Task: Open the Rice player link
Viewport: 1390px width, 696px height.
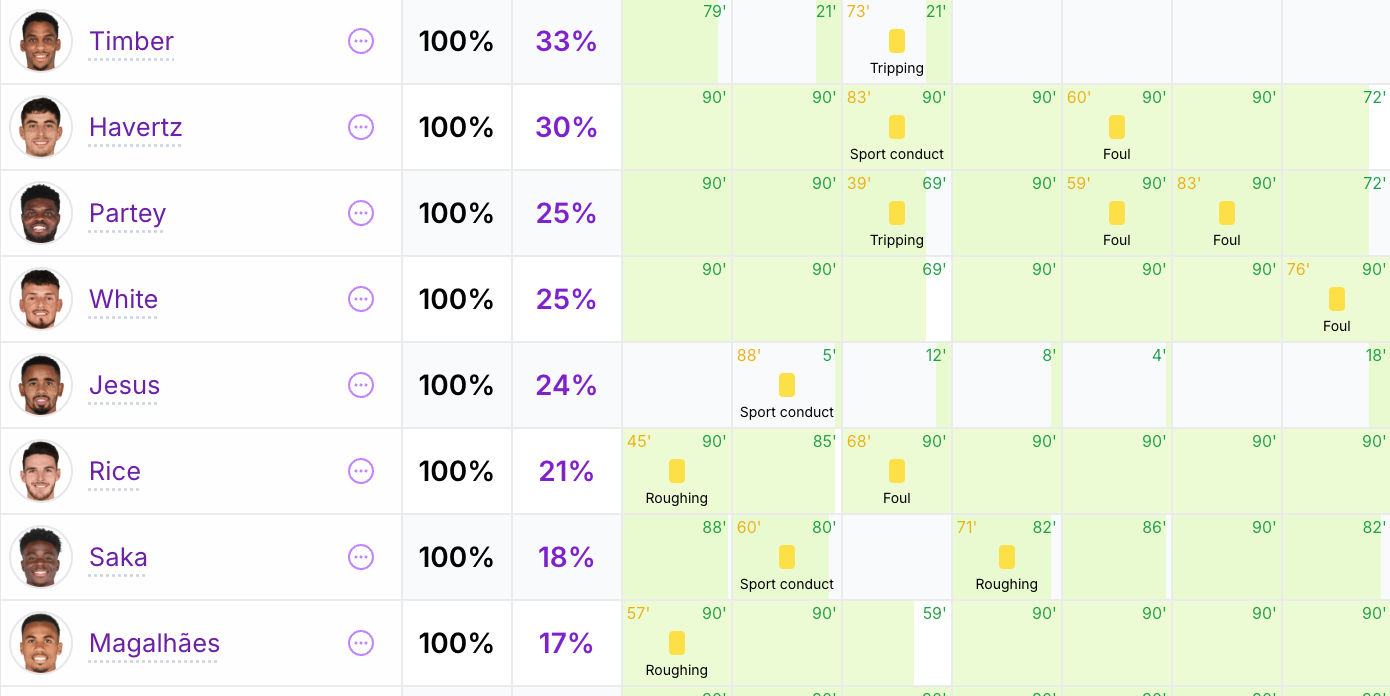Action: [x=115, y=471]
